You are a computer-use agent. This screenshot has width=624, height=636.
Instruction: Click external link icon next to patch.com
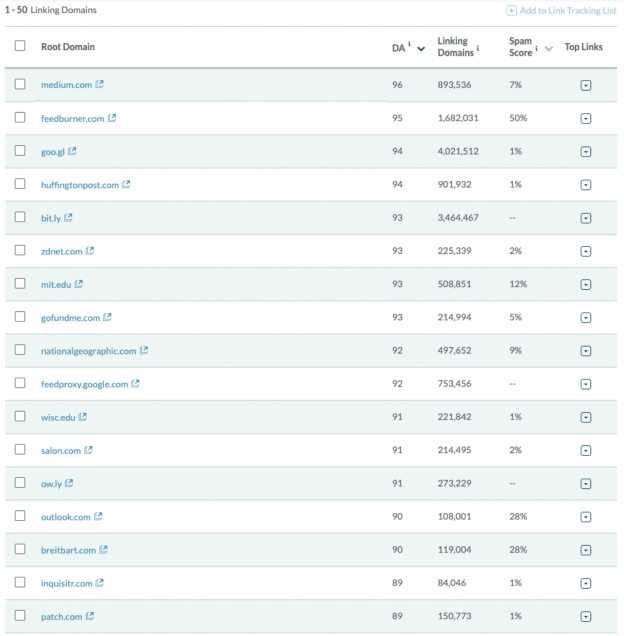[90, 616]
